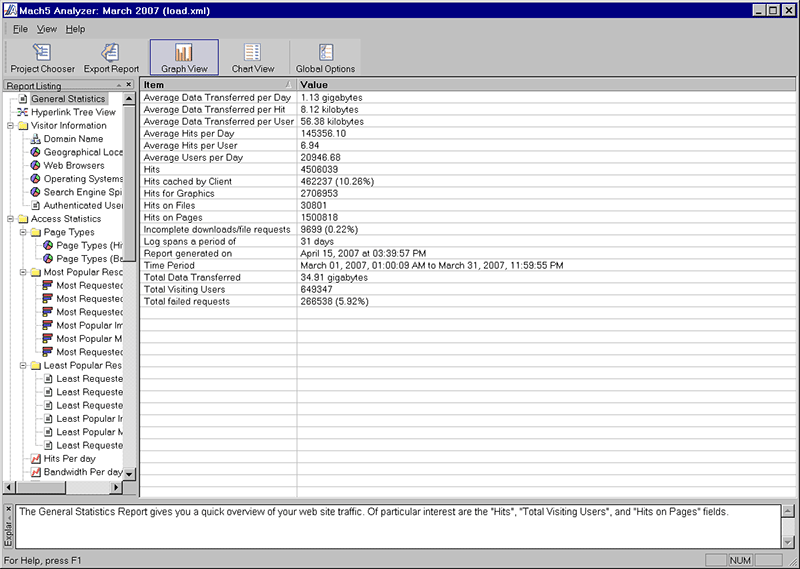Click the 'Time Period' row label
The image size is (800, 569).
169,265
